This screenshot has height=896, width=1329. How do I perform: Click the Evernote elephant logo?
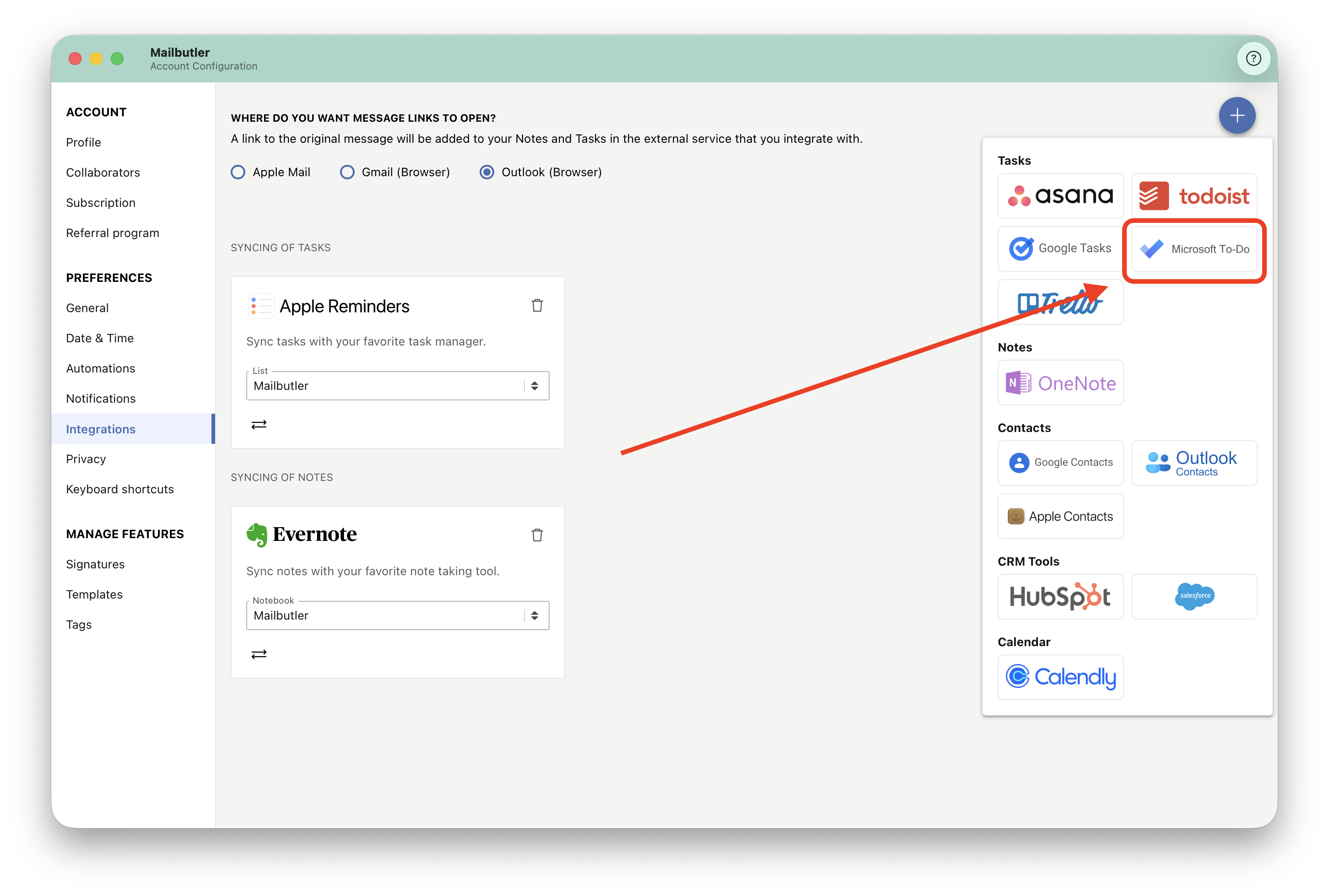[257, 535]
